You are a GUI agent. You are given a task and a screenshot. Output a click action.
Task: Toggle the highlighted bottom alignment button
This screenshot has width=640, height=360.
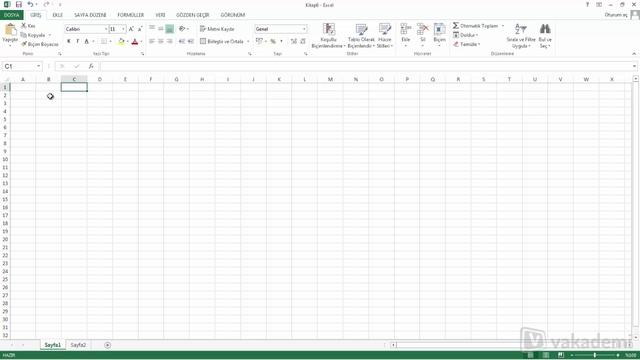click(169, 29)
